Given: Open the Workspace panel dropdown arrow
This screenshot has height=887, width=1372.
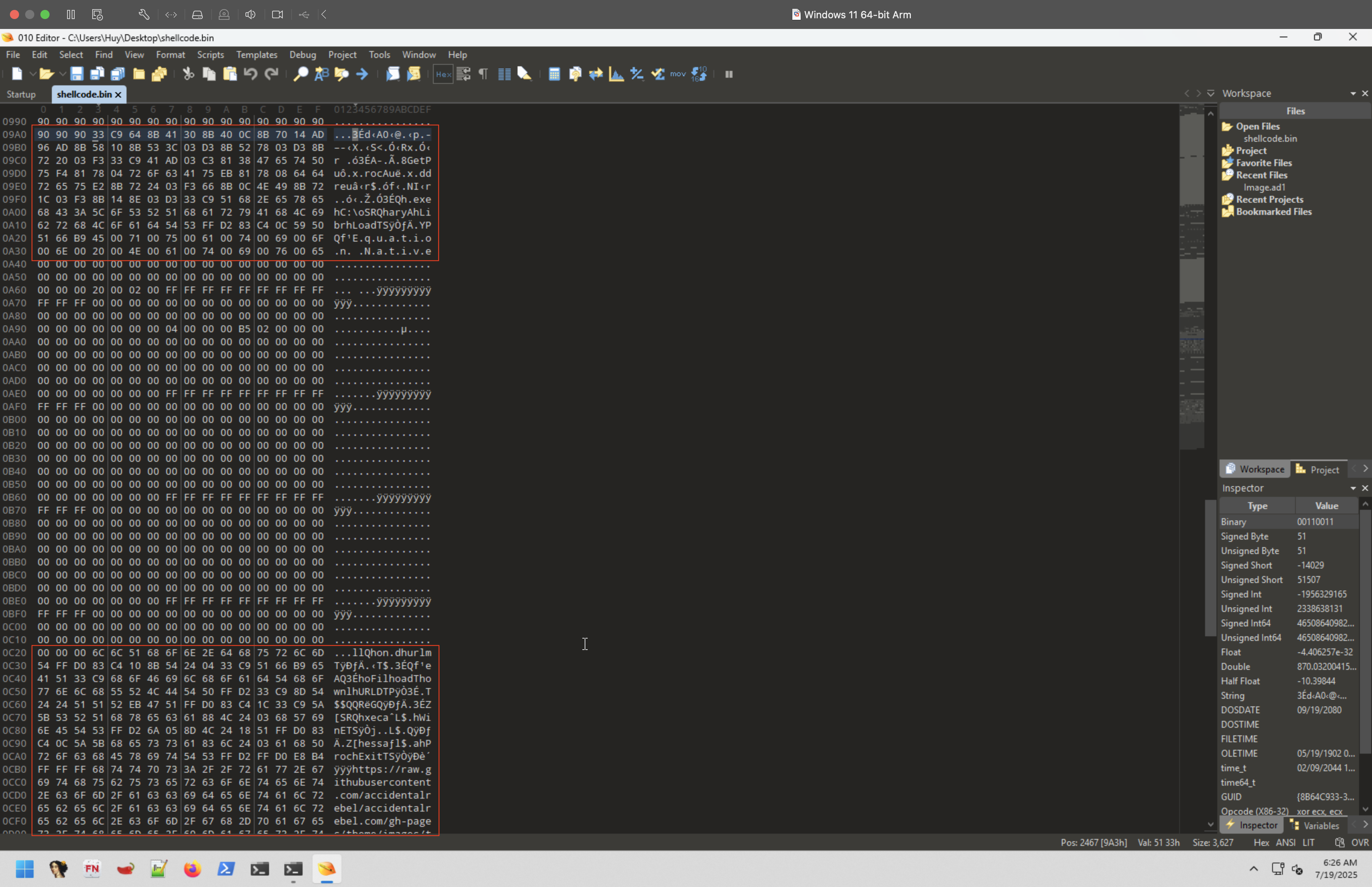Looking at the screenshot, I should click(x=1353, y=93).
